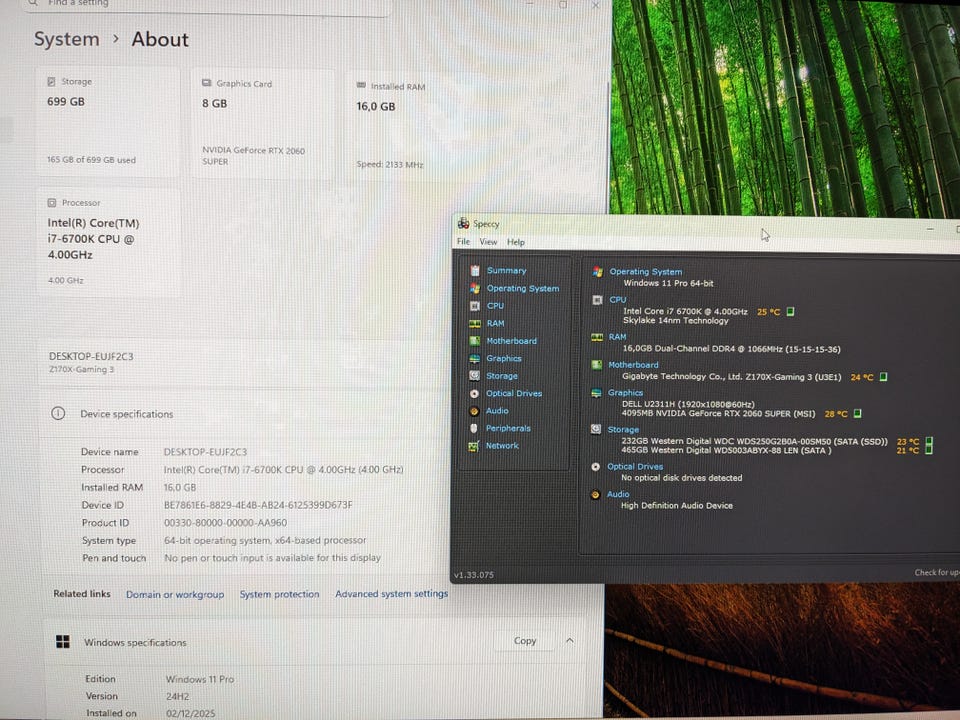Click the Device ID value BE7861E6-8829-4E4B-AB24-6125399D673F
Viewport: 960px width, 720px height.
tap(258, 505)
